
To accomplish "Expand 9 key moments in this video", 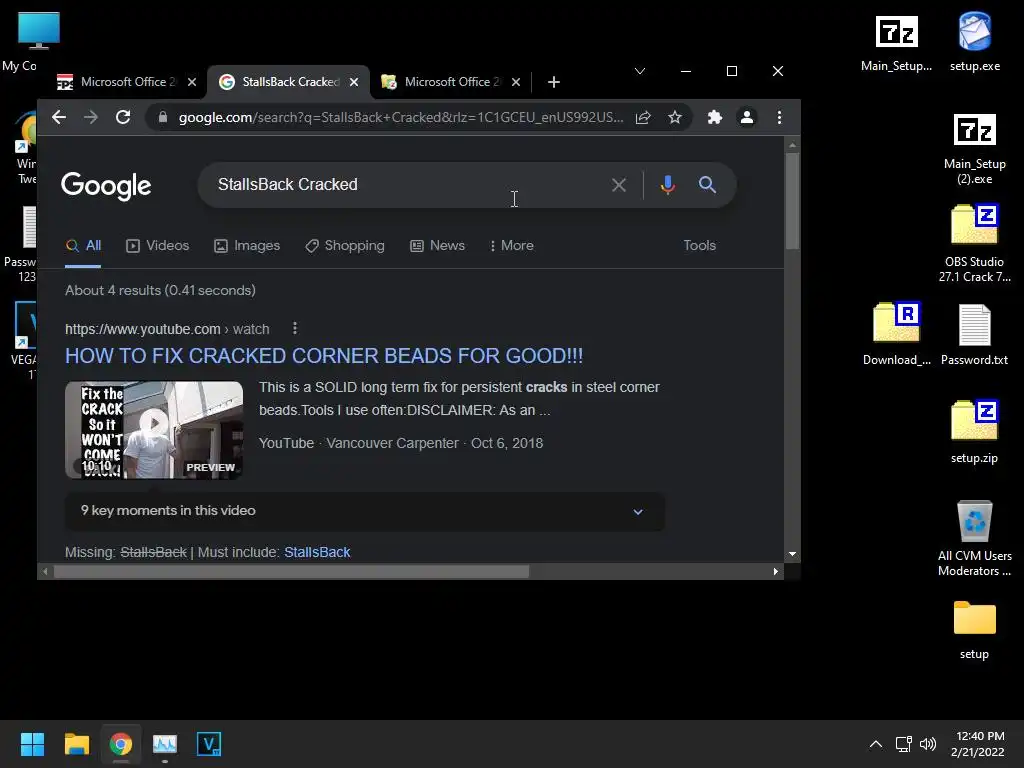I will [365, 511].
